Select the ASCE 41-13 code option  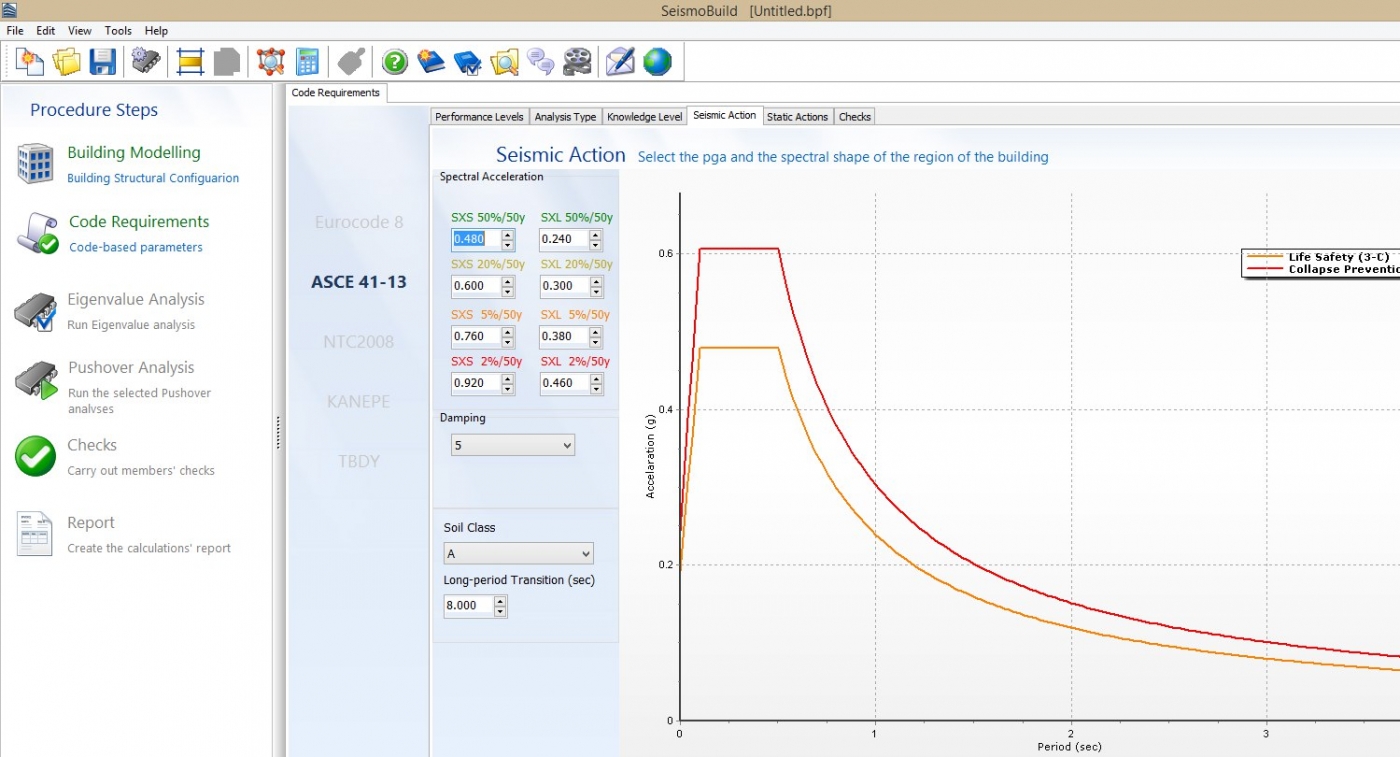pos(359,282)
